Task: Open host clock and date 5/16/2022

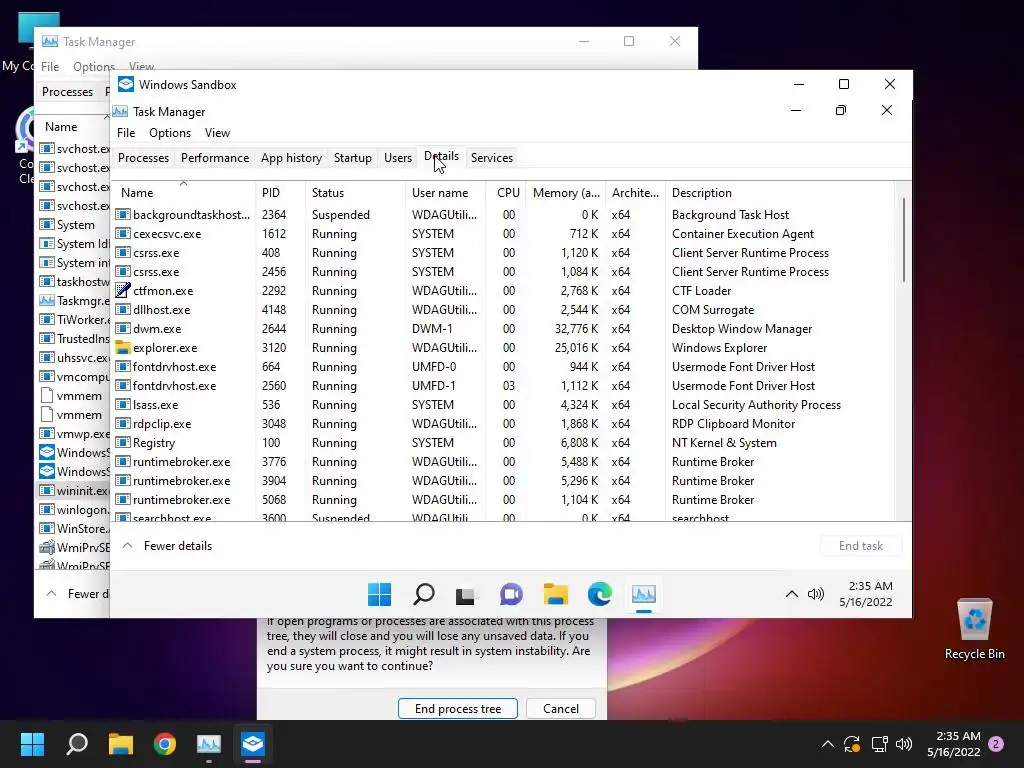Action: click(953, 744)
